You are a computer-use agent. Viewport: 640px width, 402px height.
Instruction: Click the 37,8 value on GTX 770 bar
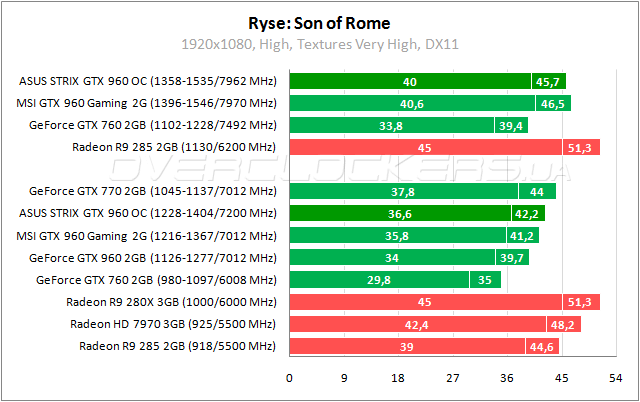[x=404, y=190]
